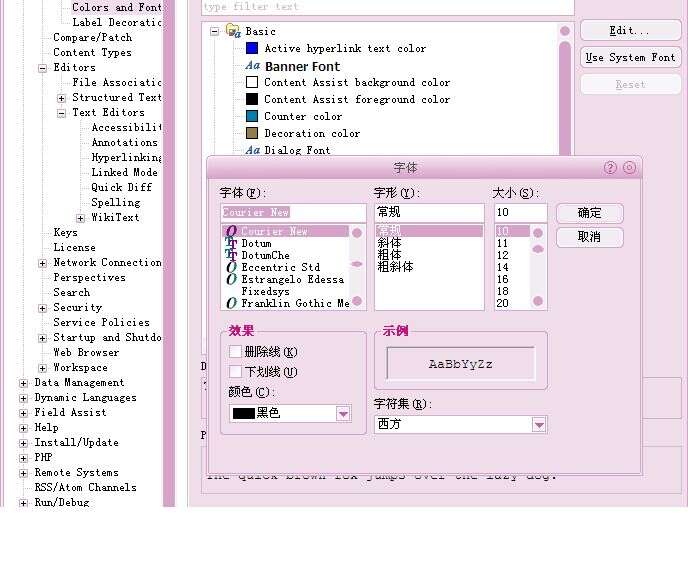The width and height of the screenshot is (688, 582).
Task: Open the 字符集 character set dropdown
Action: tap(539, 424)
